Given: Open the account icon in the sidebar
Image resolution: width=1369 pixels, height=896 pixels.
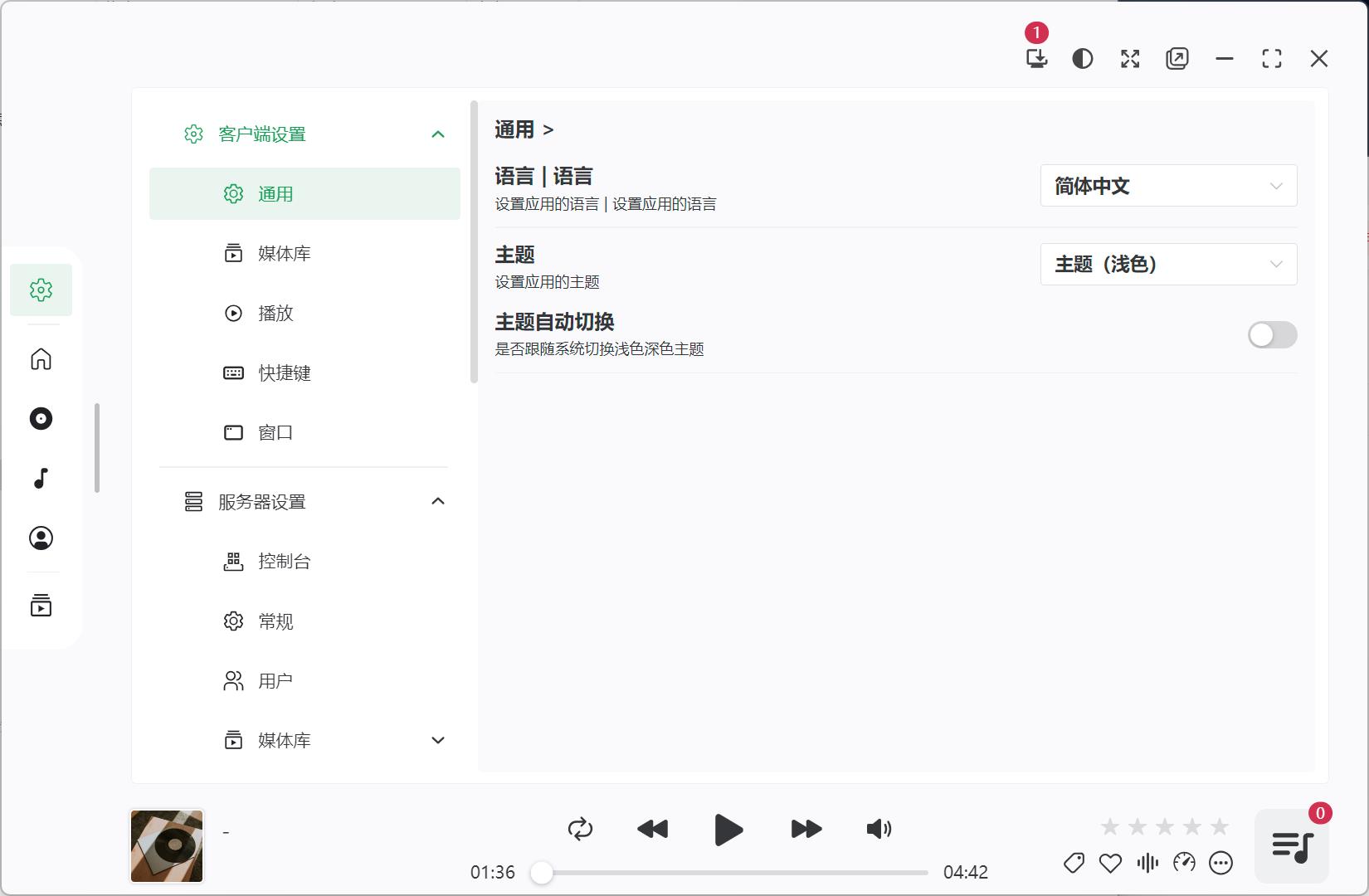Looking at the screenshot, I should click(x=40, y=538).
